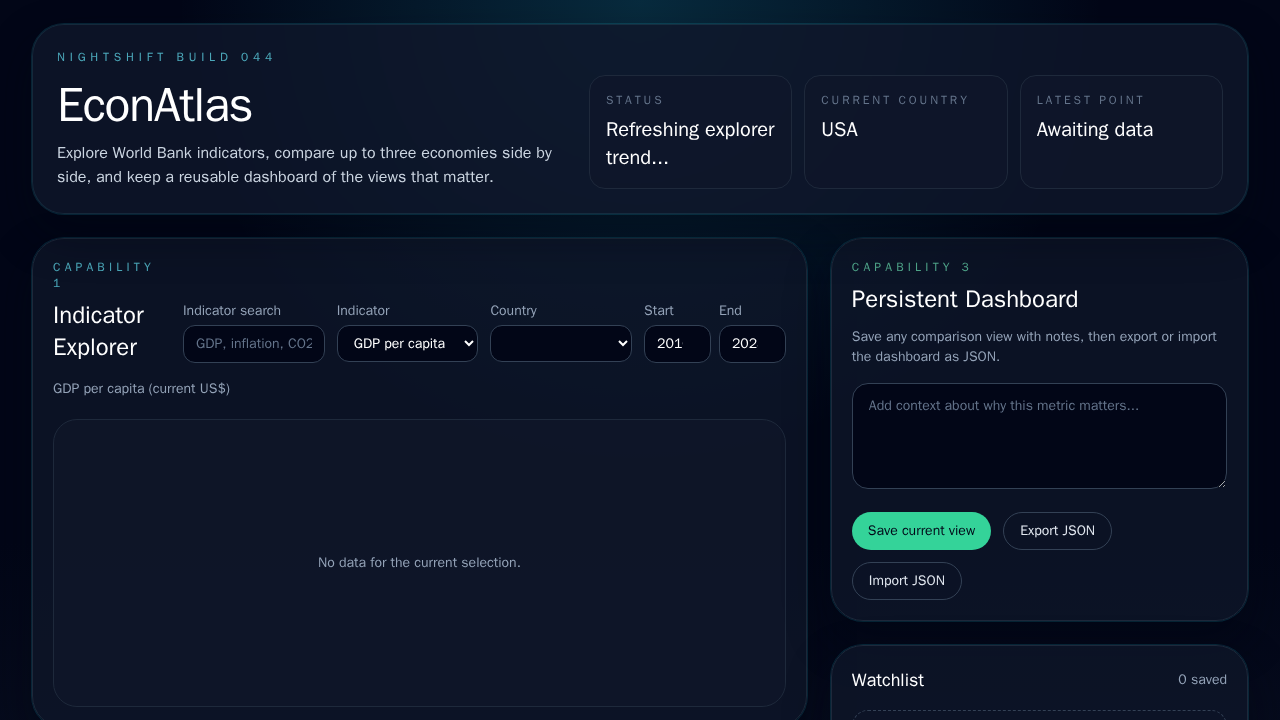Focus the Indicator search field
Viewport: 1280px width, 720px height.
tap(253, 343)
